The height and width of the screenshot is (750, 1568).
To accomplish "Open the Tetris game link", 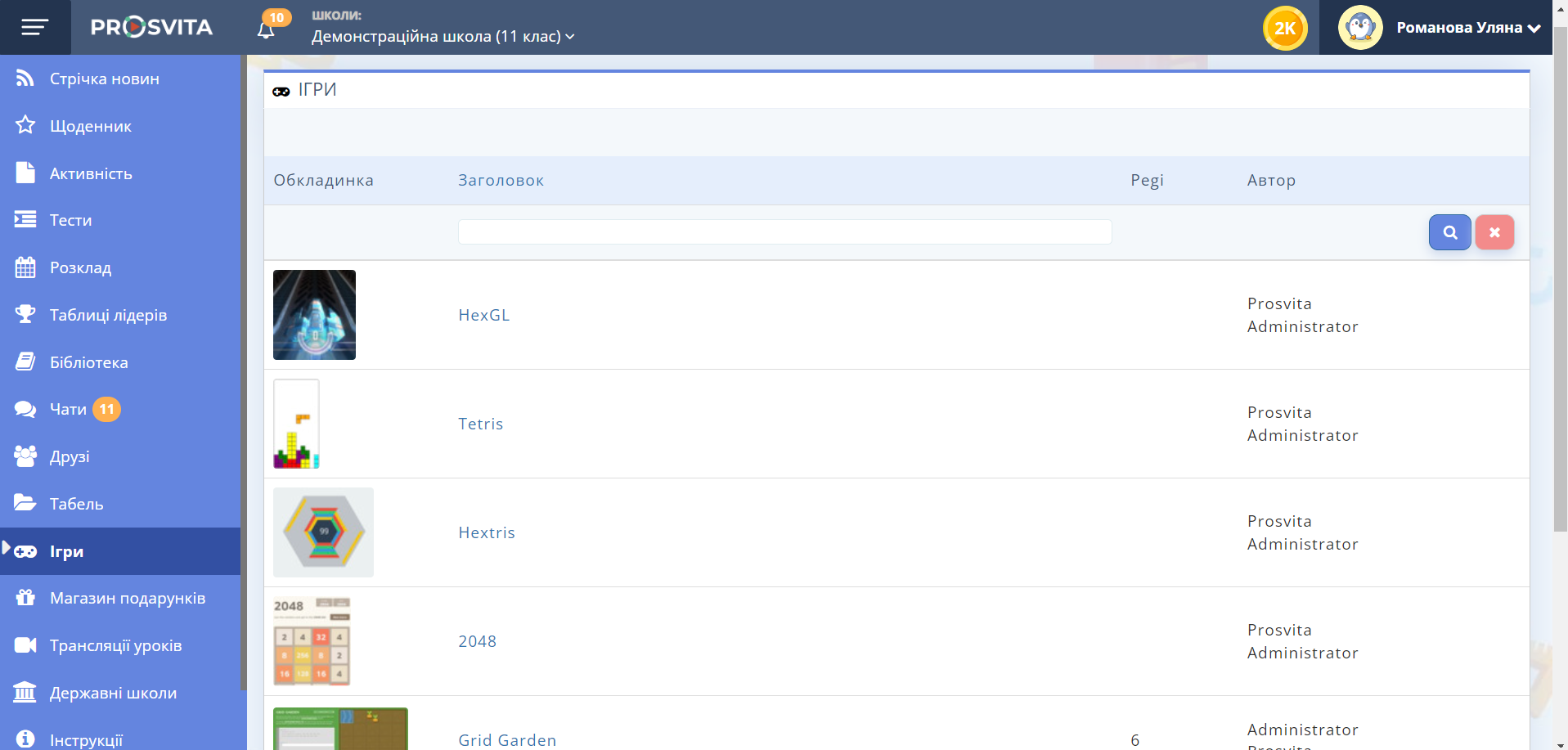I will coord(480,424).
